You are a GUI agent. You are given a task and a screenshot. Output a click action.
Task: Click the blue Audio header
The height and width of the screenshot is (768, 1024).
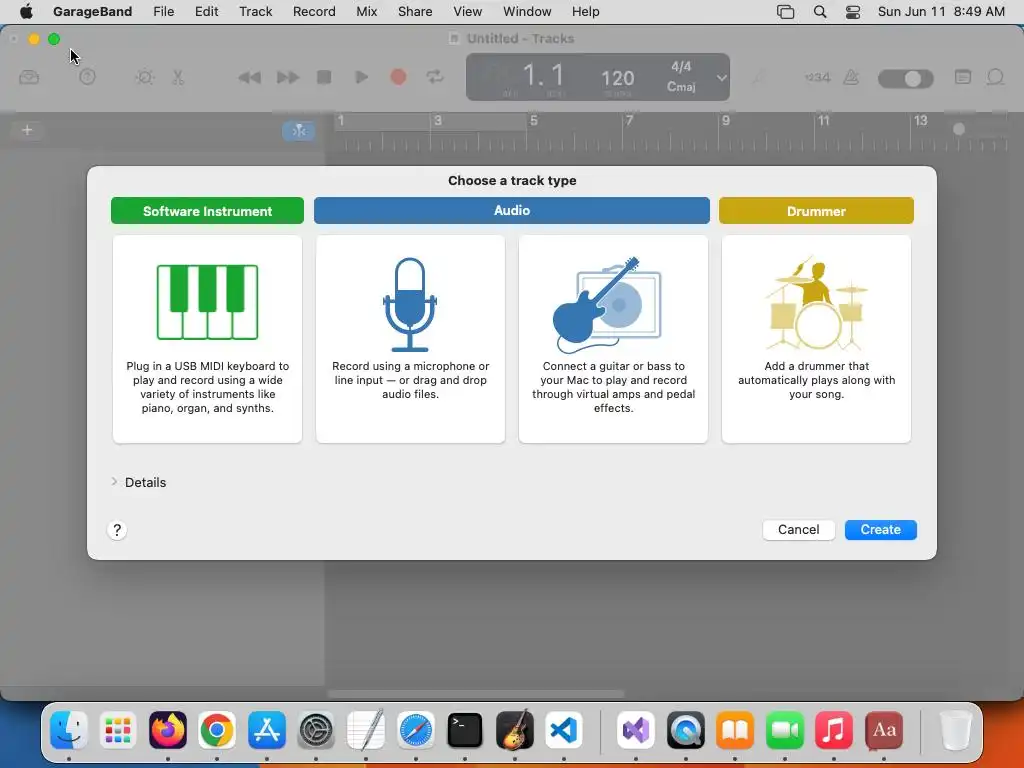(x=511, y=210)
